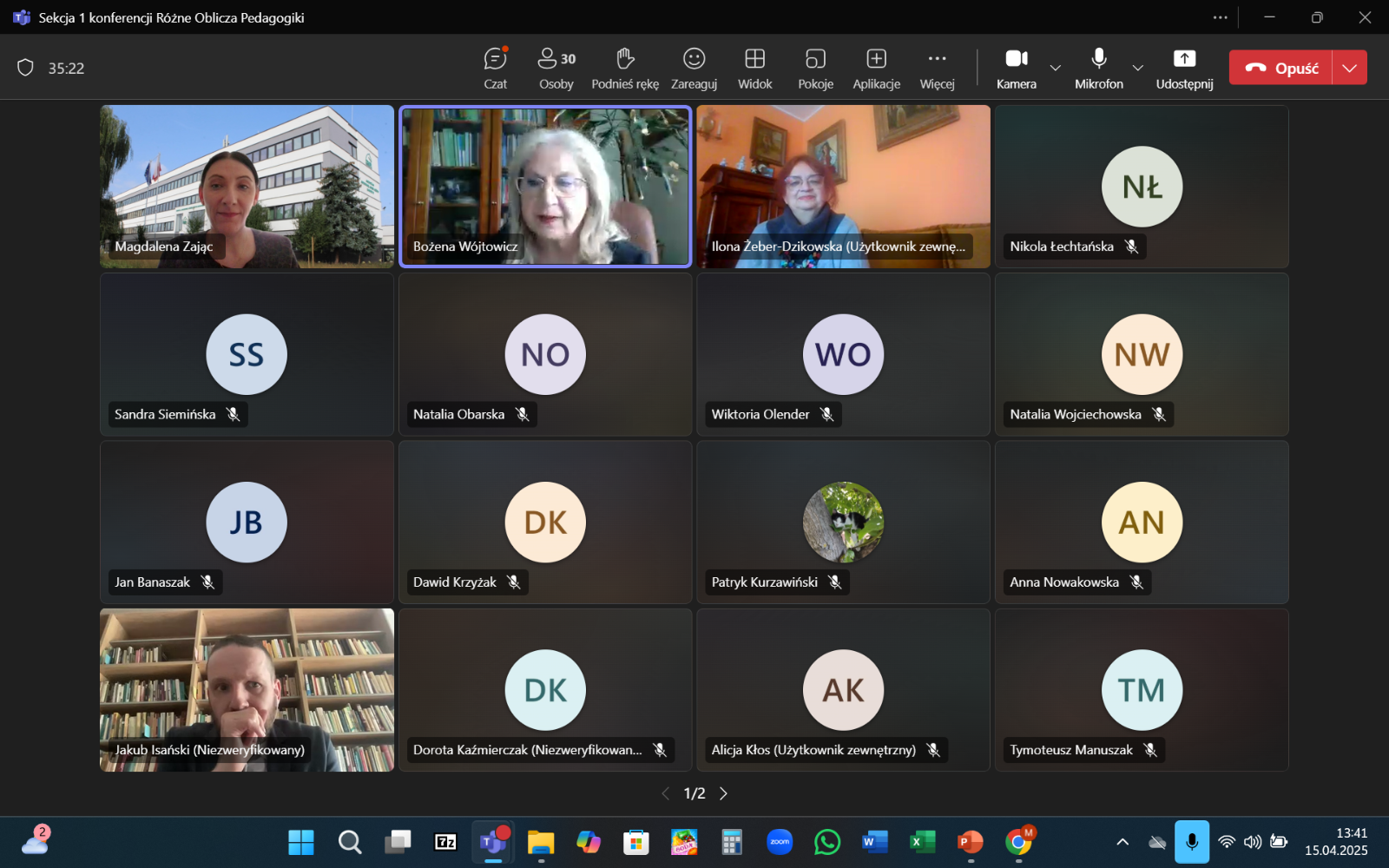Open dropdown next to Opuść button

click(1349, 68)
